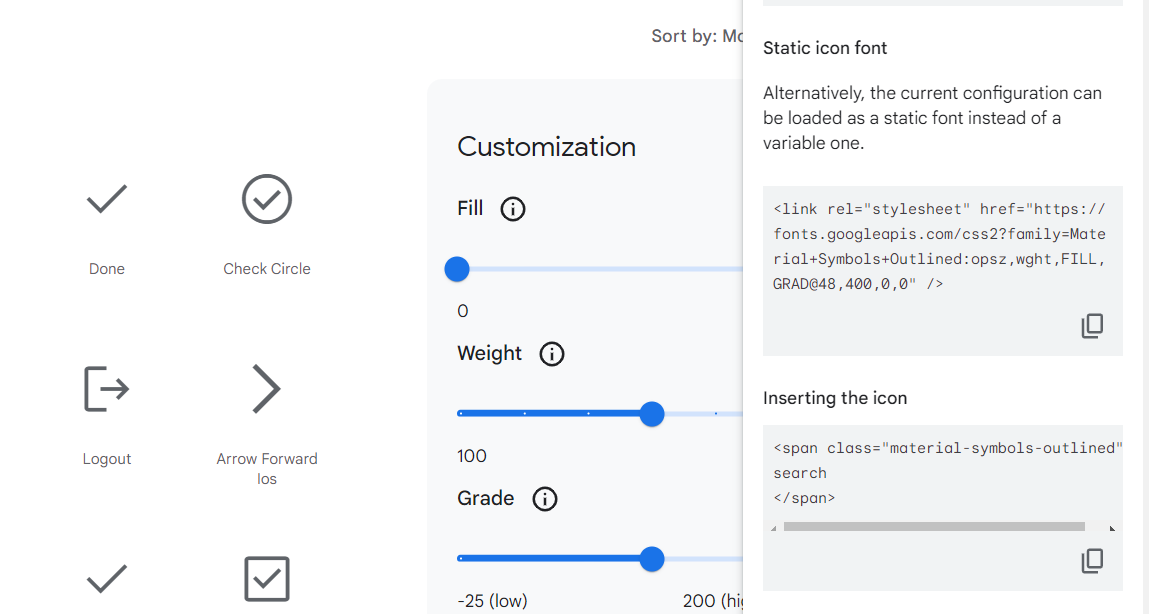The width and height of the screenshot is (1149, 614).
Task: Select the Arrow Forward Ios chevron icon
Action: coord(266,389)
